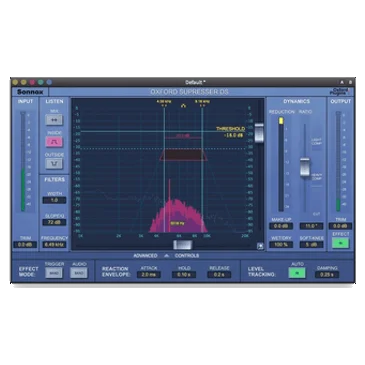This screenshot has width=365, height=365.
Task: Click the Make-Up gain value field
Action: tap(281, 226)
